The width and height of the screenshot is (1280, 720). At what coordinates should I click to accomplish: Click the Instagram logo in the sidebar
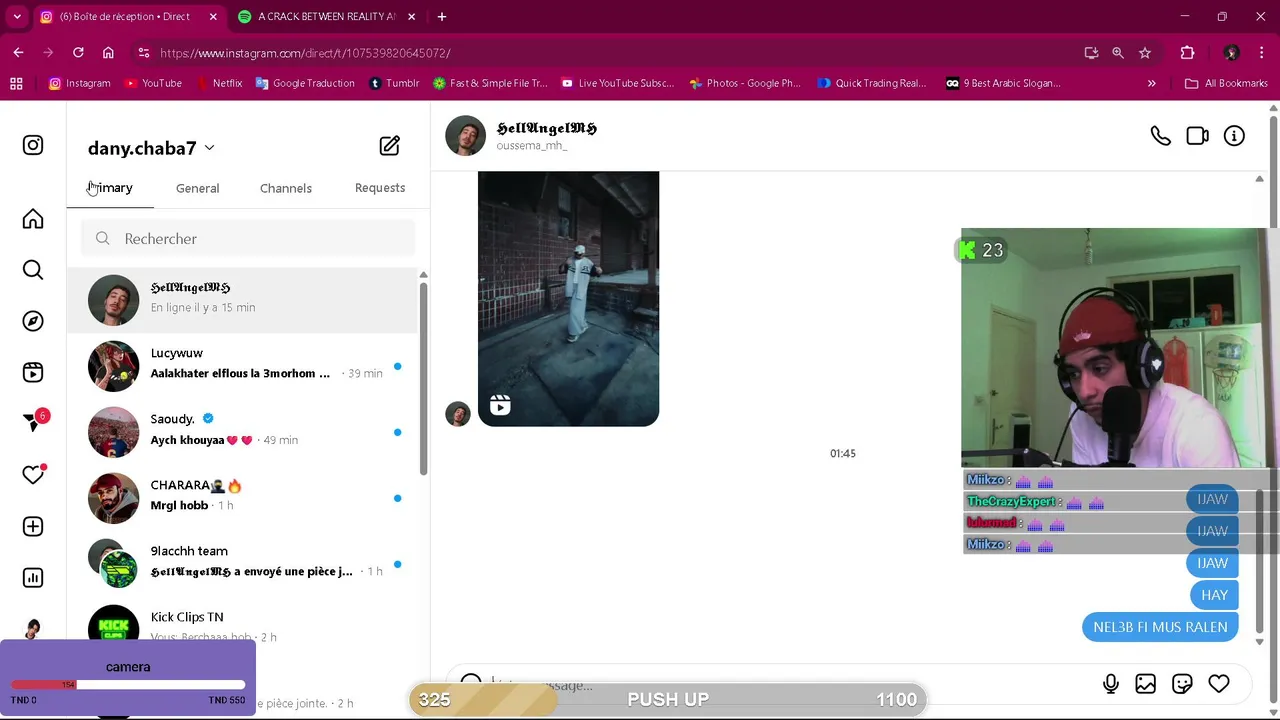tap(33, 145)
